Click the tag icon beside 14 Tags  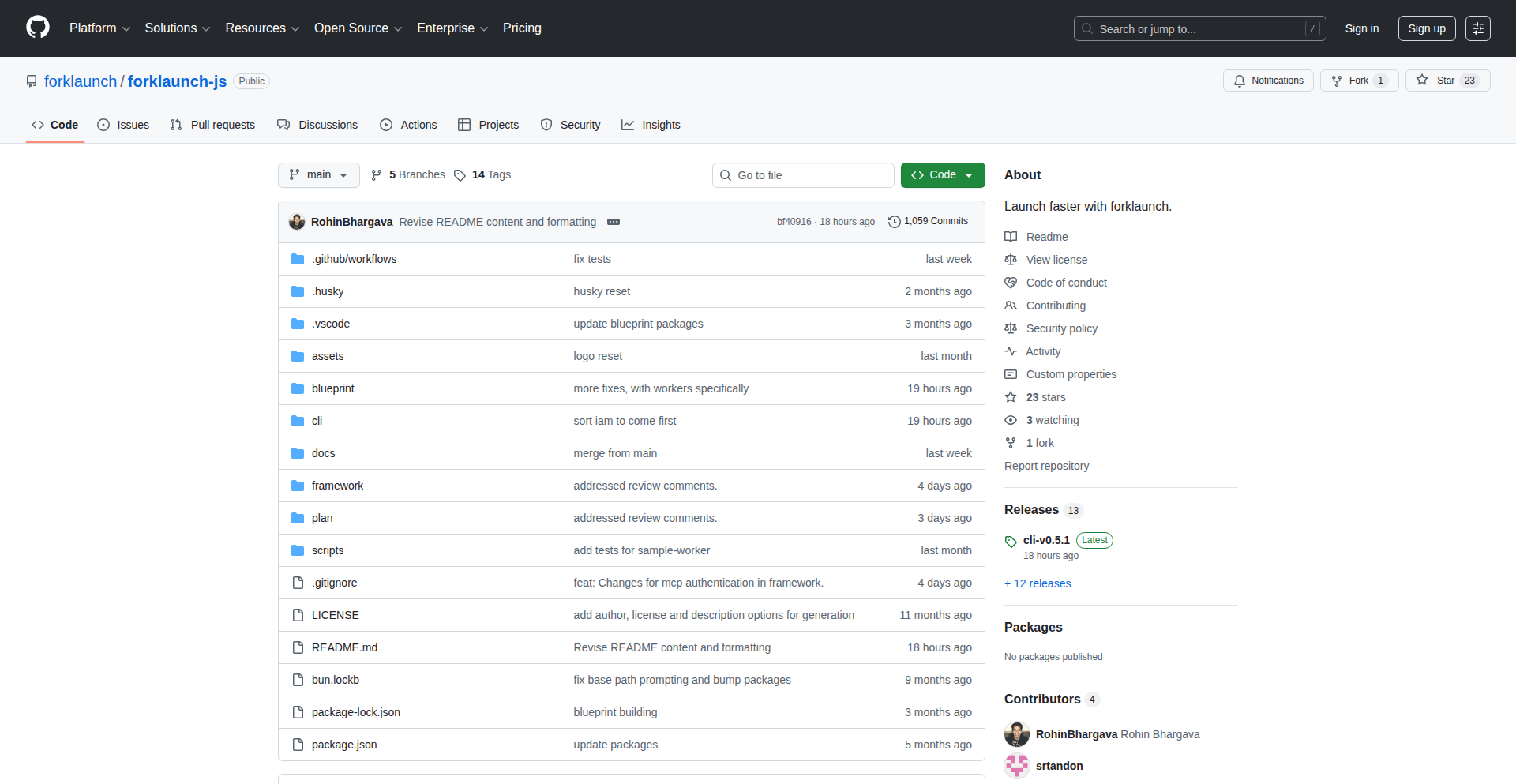[x=461, y=174]
